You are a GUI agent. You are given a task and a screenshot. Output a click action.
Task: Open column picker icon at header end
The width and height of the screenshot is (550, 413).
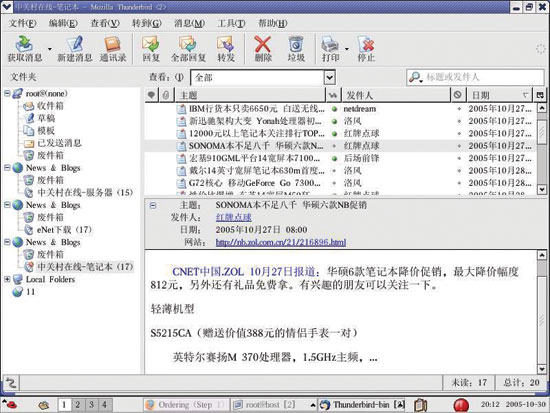click(540, 95)
